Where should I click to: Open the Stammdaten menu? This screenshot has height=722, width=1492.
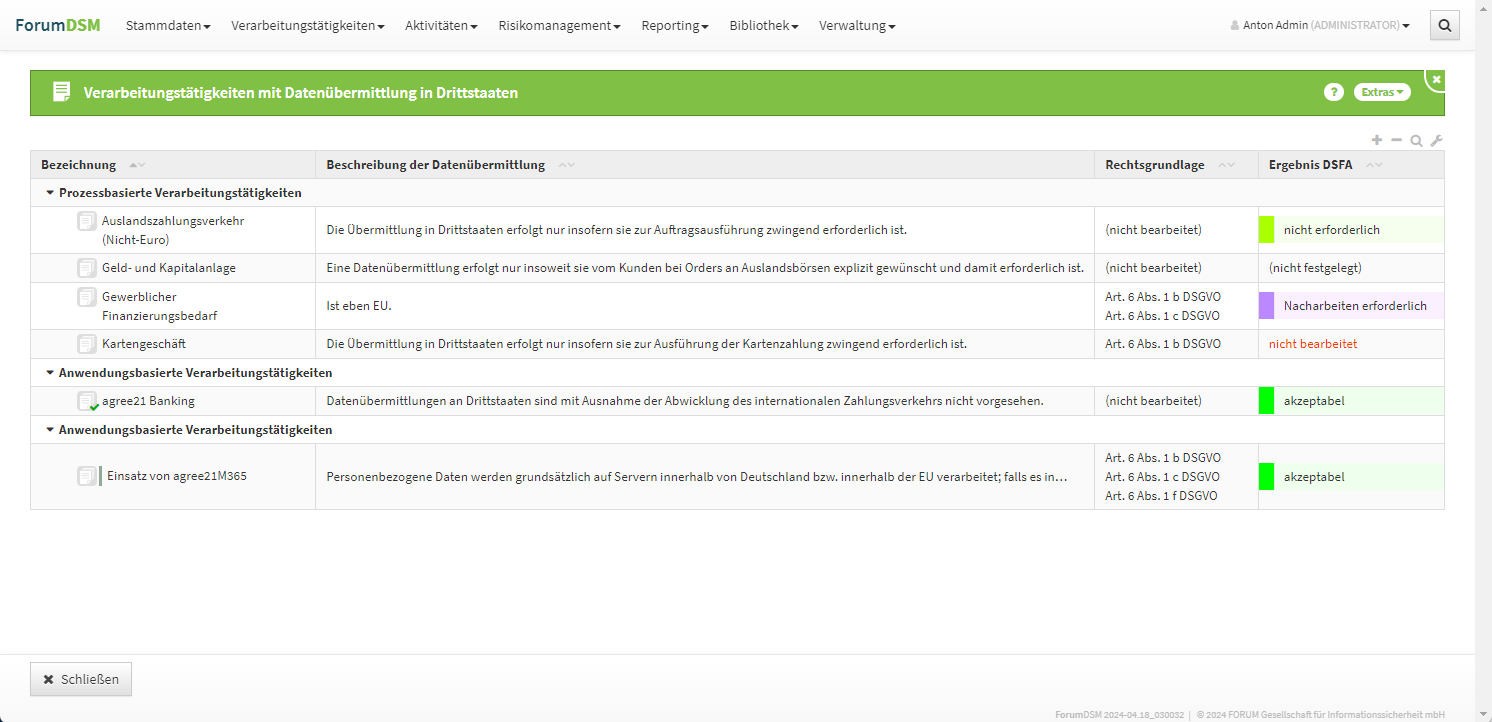coord(167,26)
